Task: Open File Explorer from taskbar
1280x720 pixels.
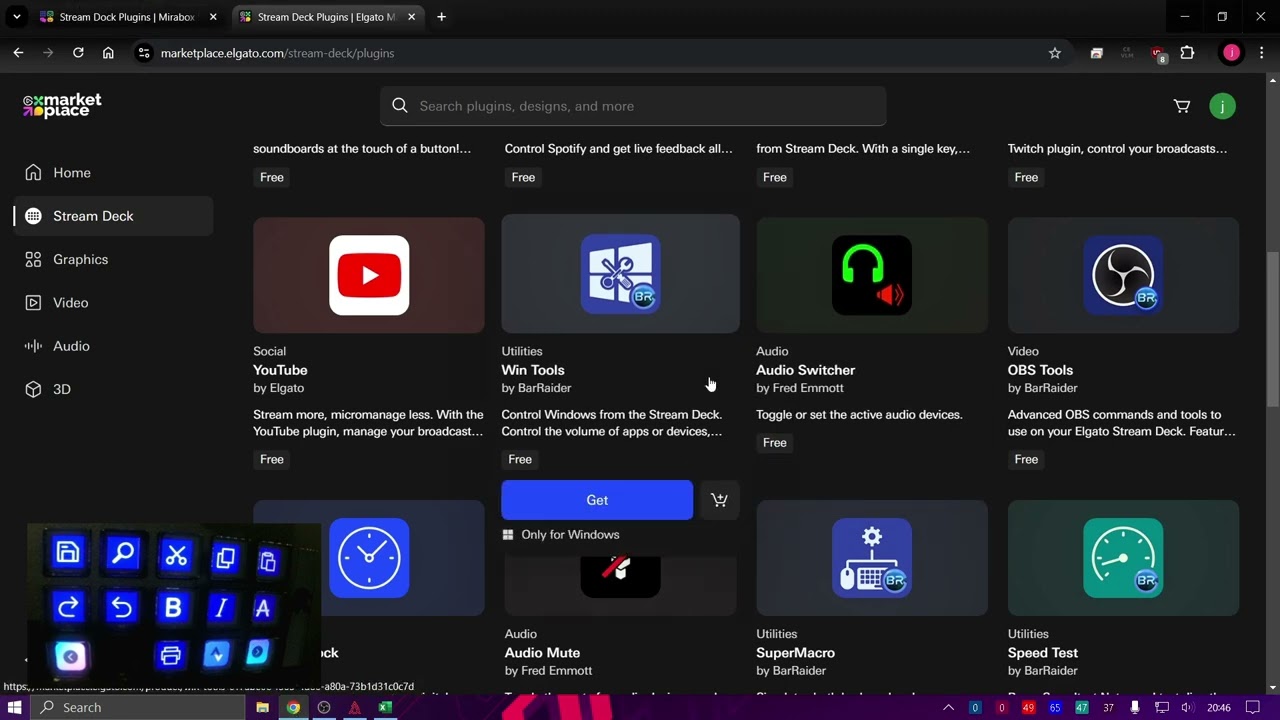Action: [x=262, y=708]
